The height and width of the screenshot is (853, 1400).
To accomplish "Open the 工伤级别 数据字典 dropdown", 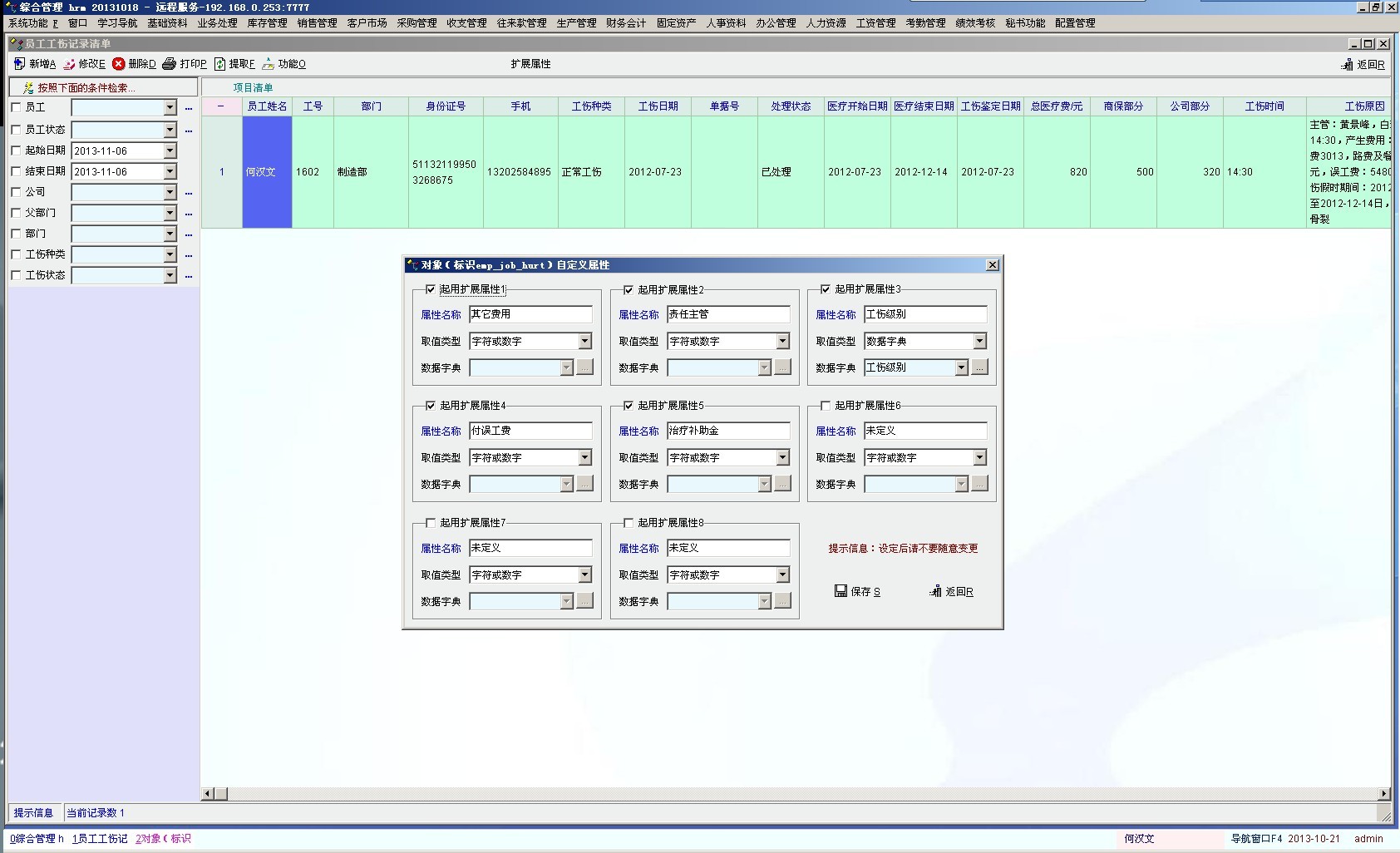I will click(x=961, y=367).
